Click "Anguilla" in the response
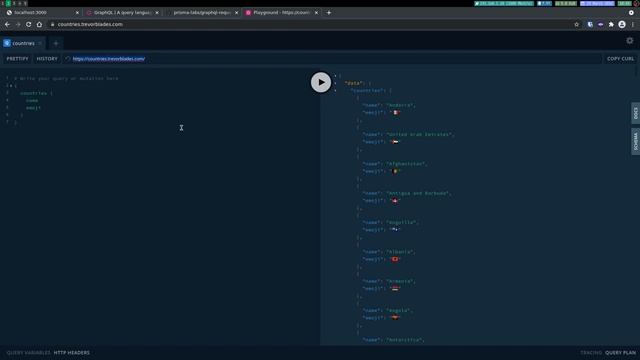Image resolution: width=640 pixels, height=360 pixels. click(401, 222)
